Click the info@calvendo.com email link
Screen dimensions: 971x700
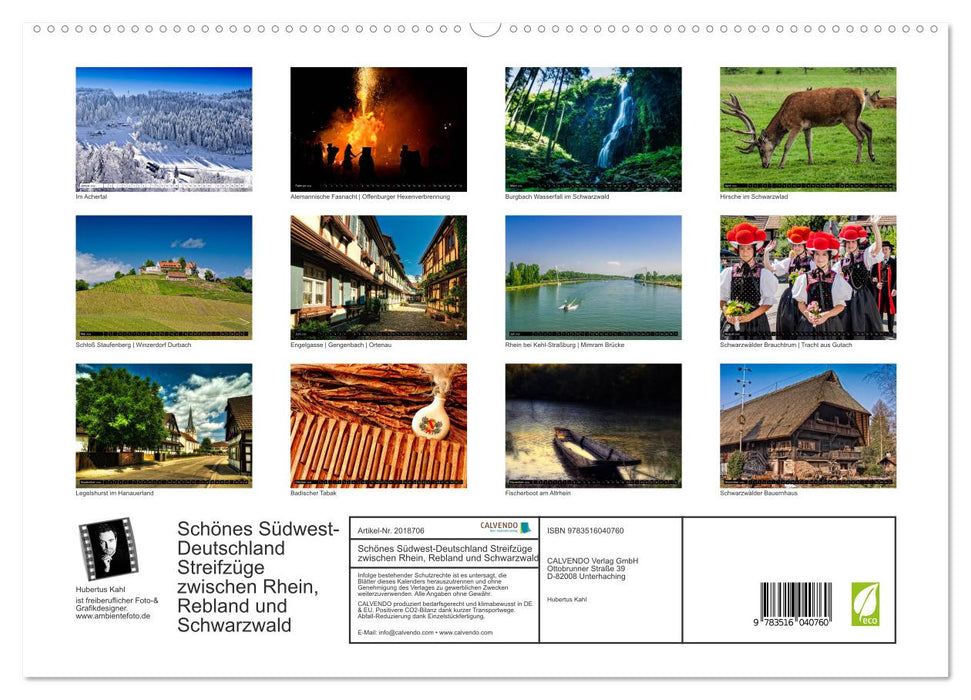pyautogui.click(x=404, y=631)
